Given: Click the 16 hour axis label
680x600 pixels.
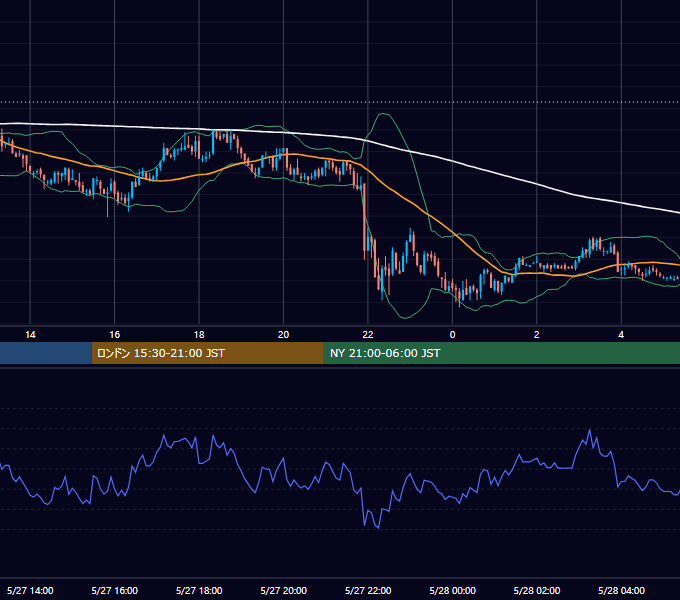Looking at the screenshot, I should [114, 335].
